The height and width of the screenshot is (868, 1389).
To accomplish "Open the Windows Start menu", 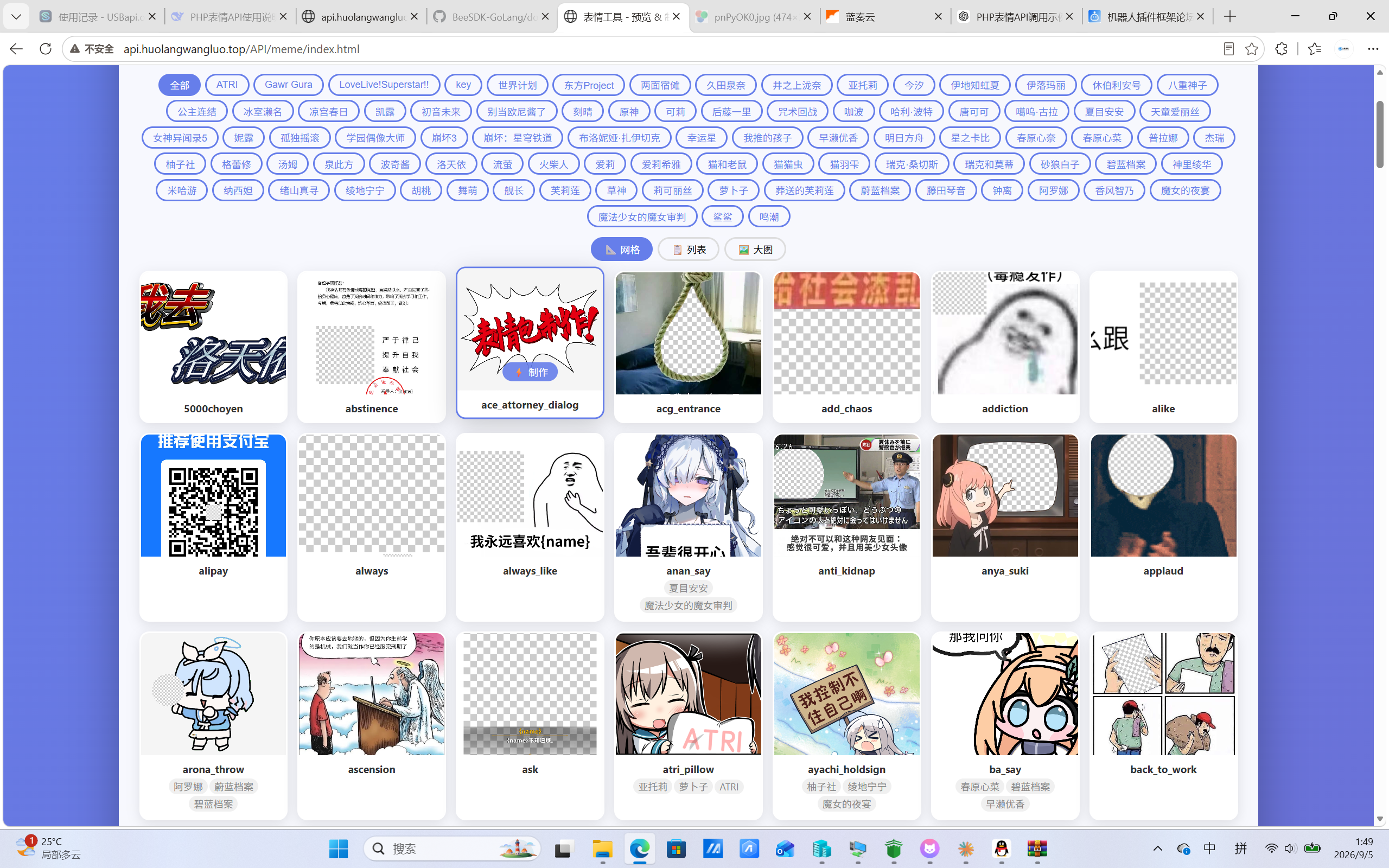I will pyautogui.click(x=339, y=848).
